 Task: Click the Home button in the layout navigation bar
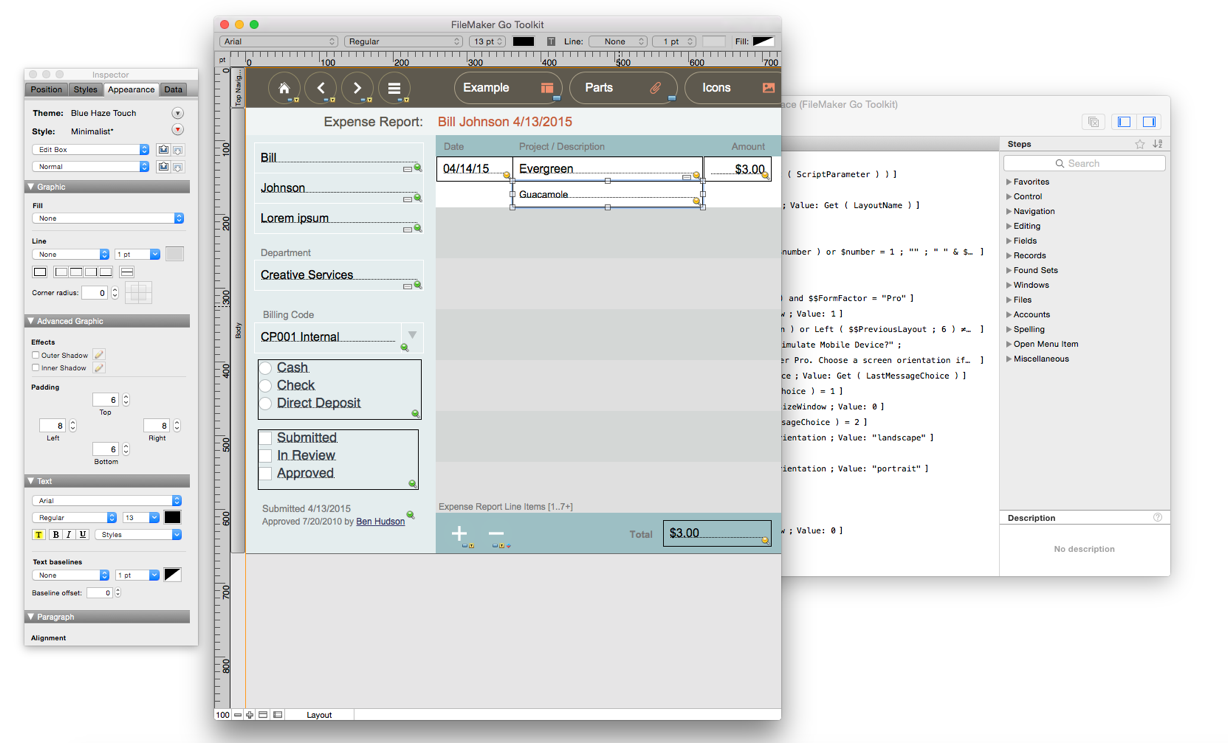tap(284, 88)
